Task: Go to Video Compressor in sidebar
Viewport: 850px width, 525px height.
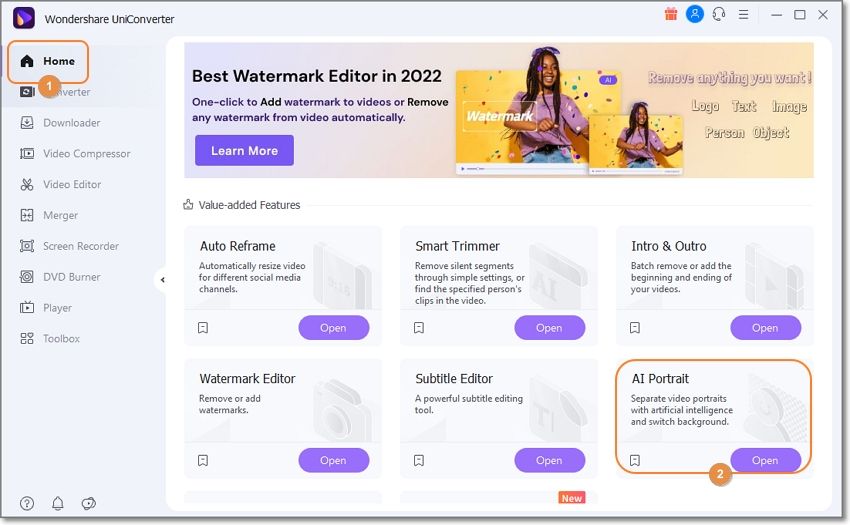Action: point(86,154)
